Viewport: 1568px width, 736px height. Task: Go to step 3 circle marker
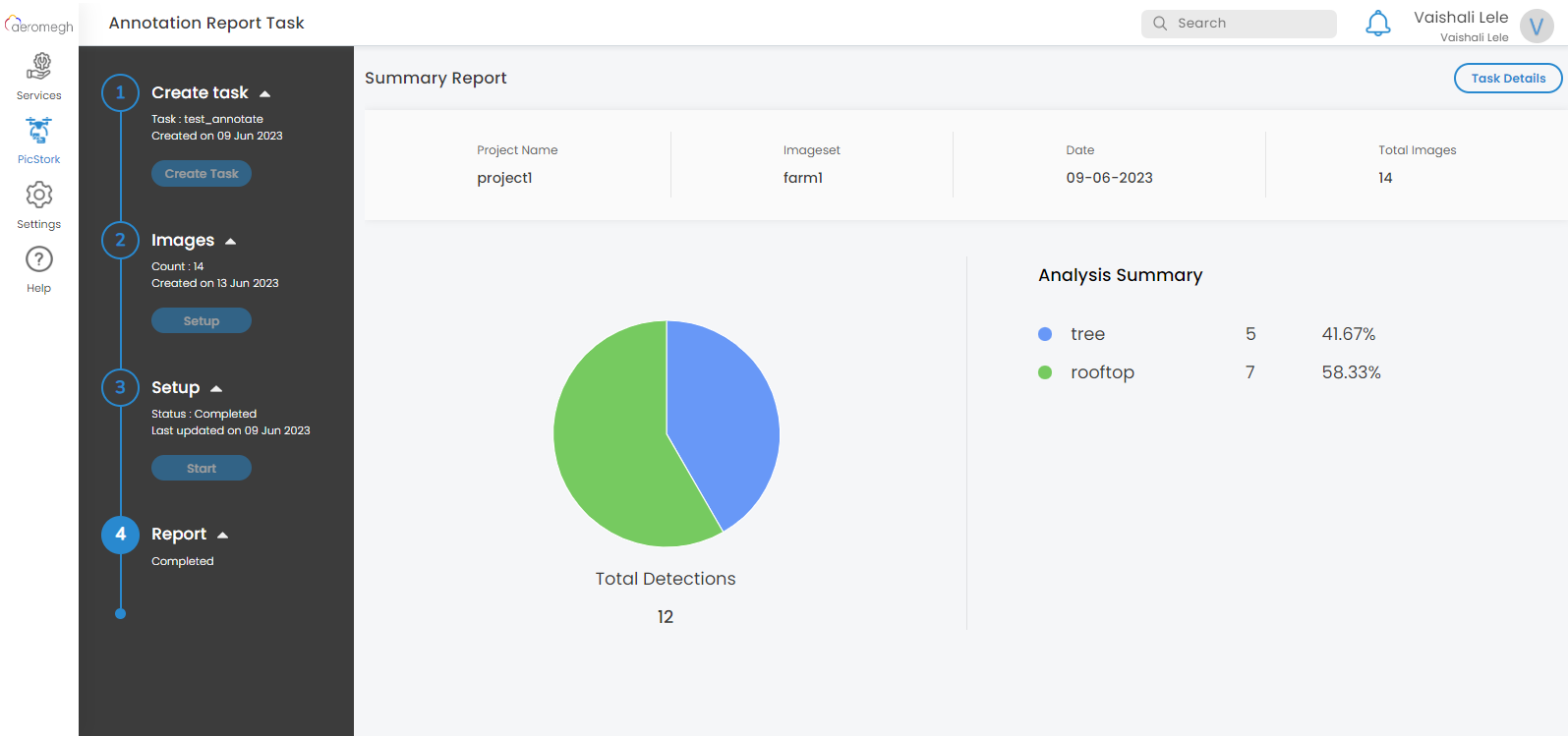tap(121, 387)
